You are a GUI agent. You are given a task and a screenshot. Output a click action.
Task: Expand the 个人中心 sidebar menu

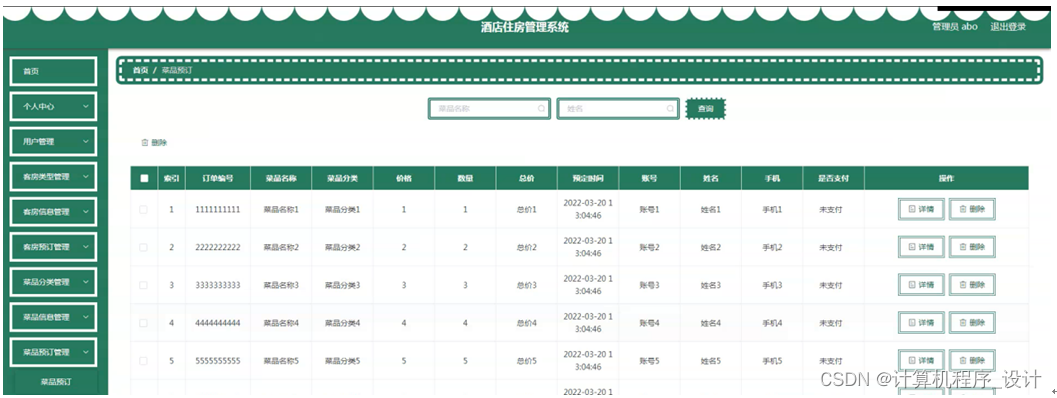pos(53,107)
